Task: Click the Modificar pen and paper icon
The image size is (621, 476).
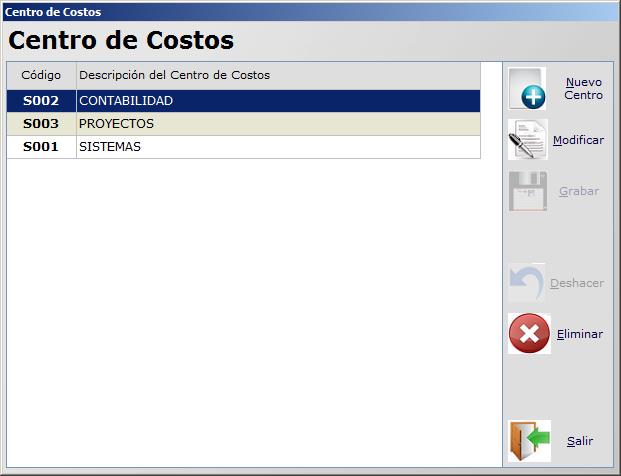Action: (528, 139)
